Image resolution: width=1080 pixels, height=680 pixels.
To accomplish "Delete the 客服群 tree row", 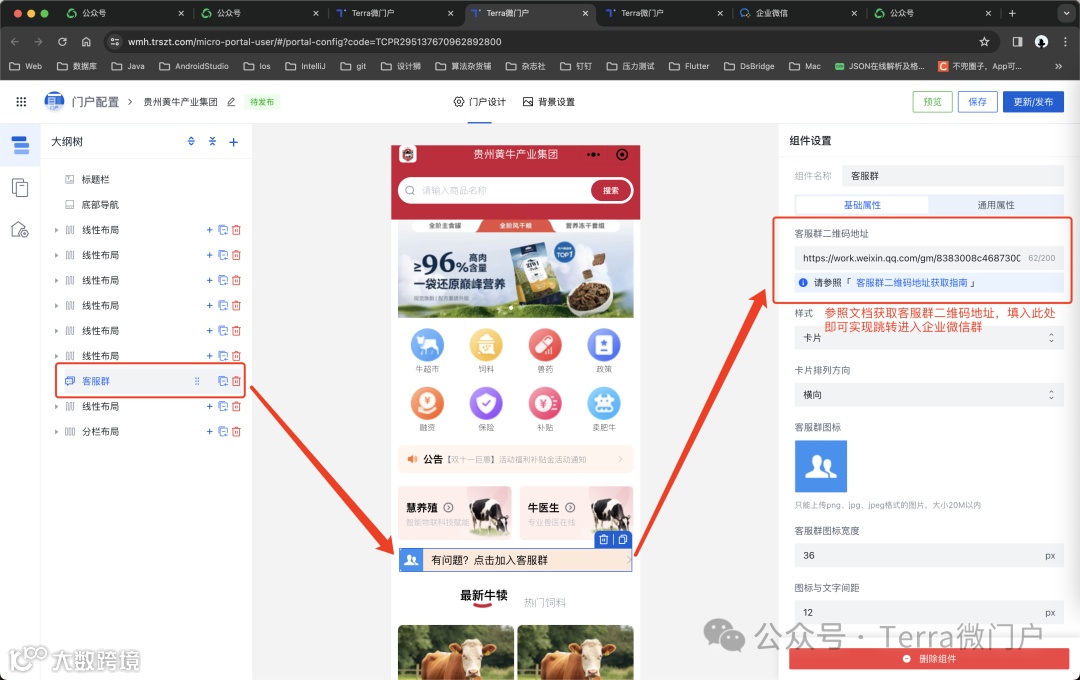I will (236, 381).
